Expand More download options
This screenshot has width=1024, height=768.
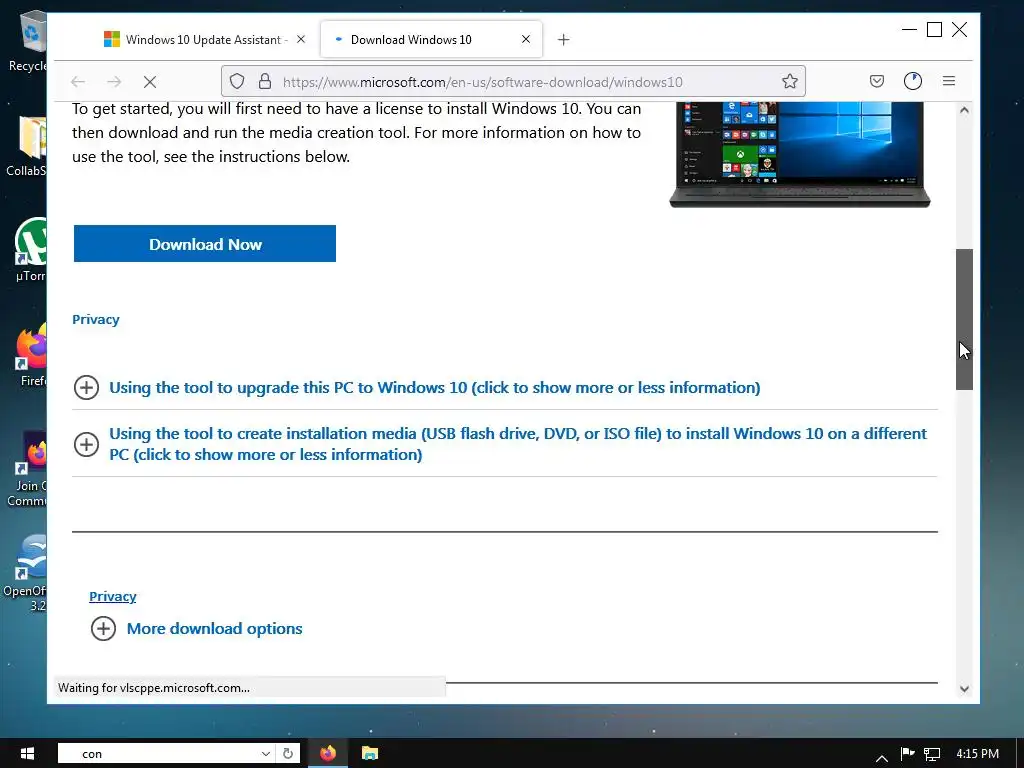pos(214,628)
